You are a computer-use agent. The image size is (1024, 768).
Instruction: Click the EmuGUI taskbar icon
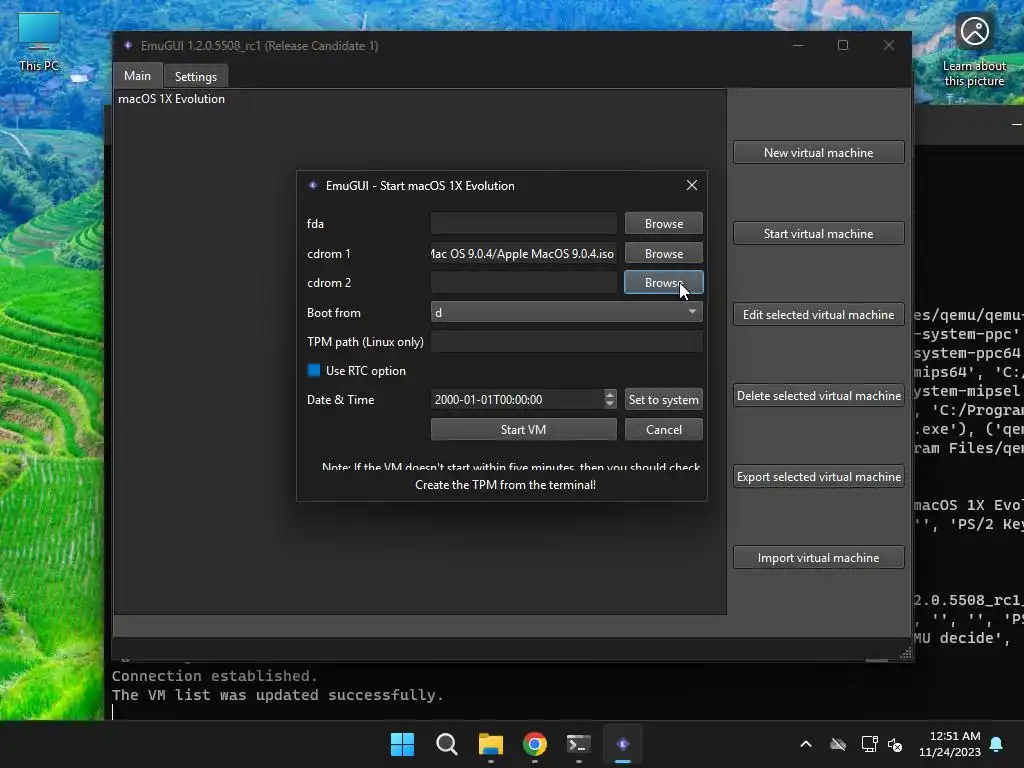point(623,744)
